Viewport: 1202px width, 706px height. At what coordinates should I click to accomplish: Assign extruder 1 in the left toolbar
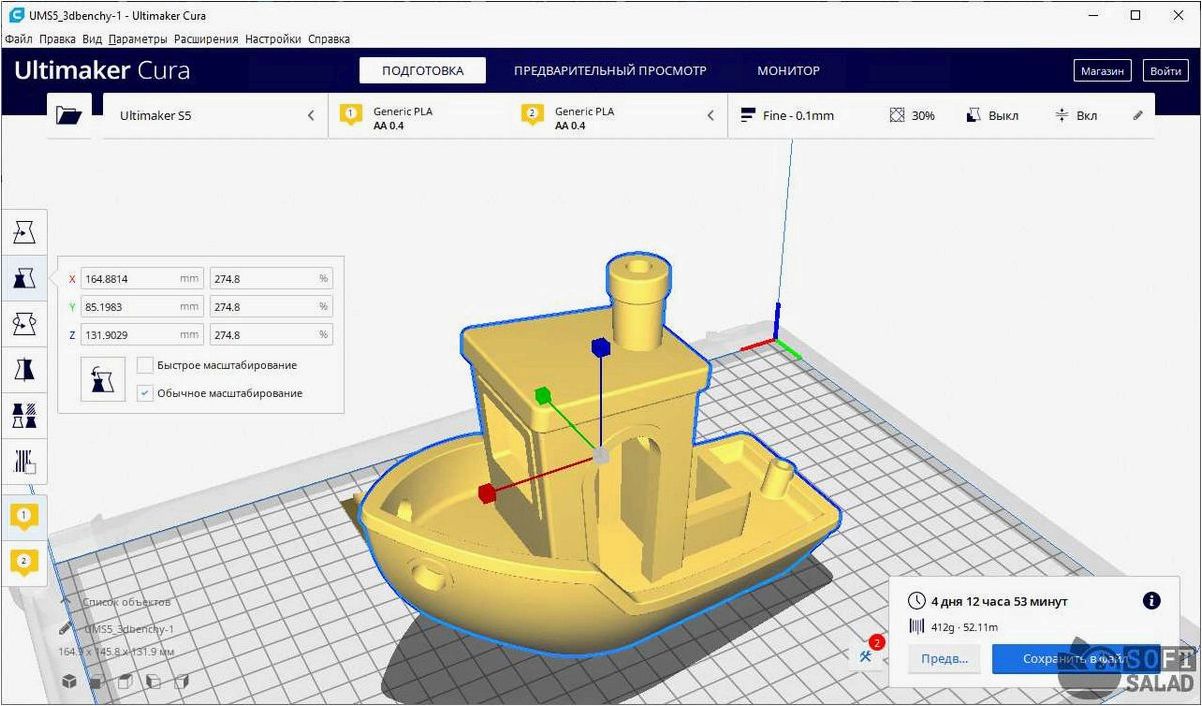tap(24, 517)
